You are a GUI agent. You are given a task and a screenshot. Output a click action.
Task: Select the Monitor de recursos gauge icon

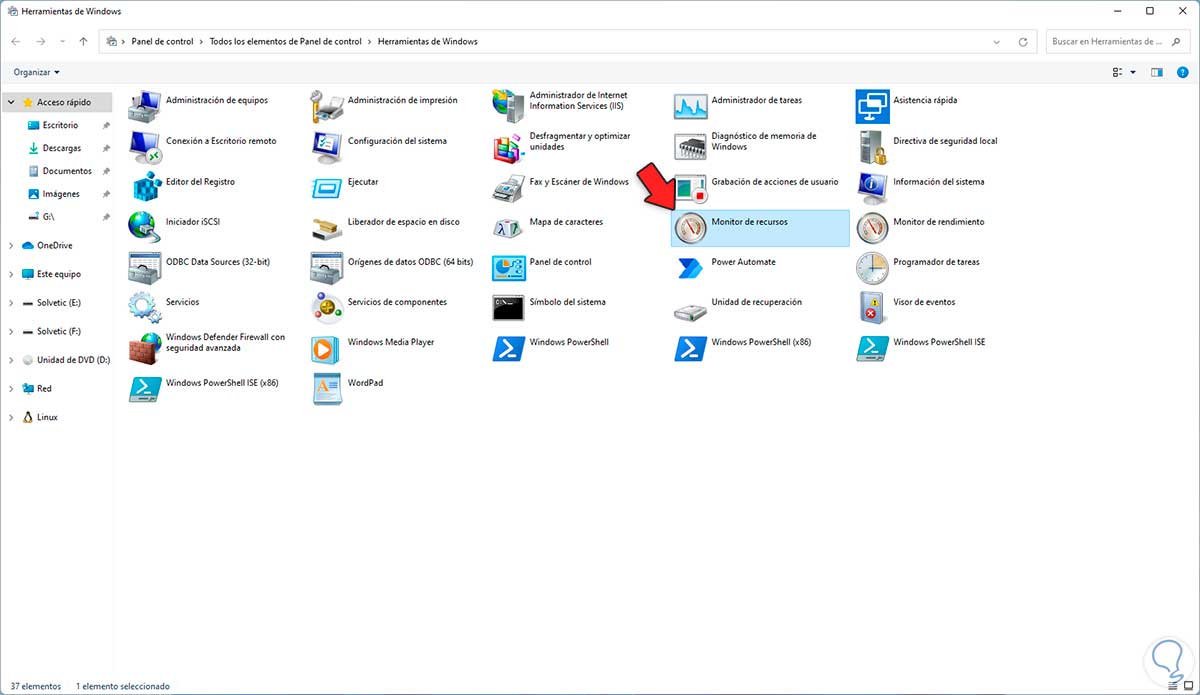pyautogui.click(x=691, y=228)
